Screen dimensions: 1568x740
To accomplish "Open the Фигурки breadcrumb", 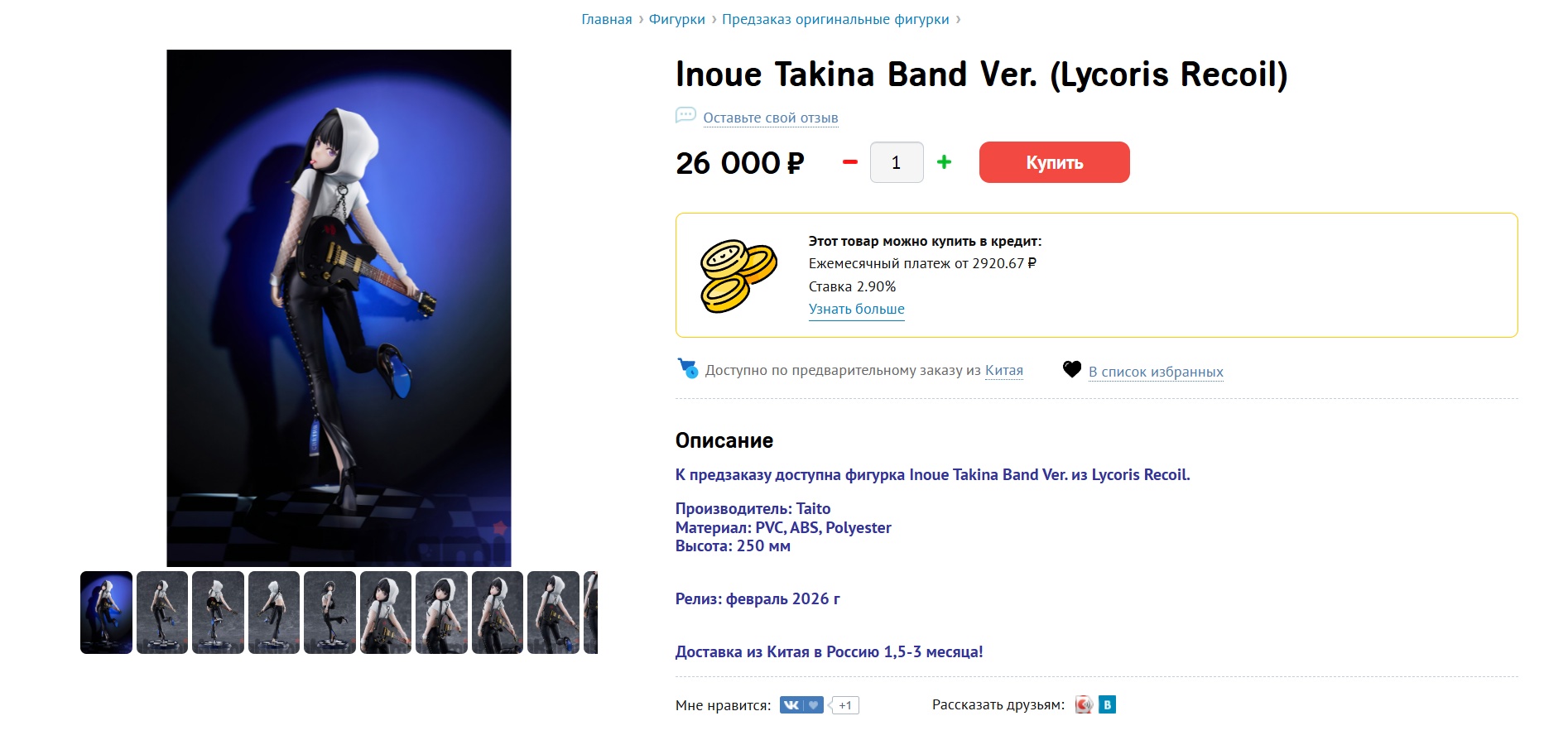I will pos(677,19).
